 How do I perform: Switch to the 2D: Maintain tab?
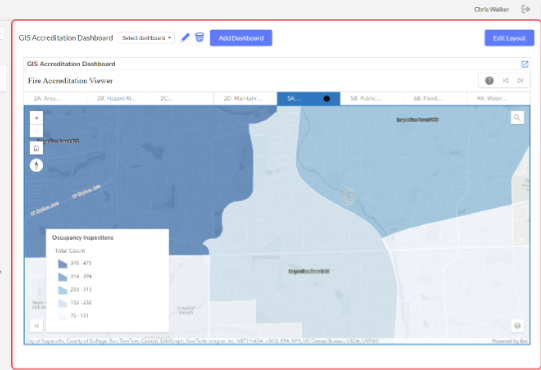tap(245, 99)
